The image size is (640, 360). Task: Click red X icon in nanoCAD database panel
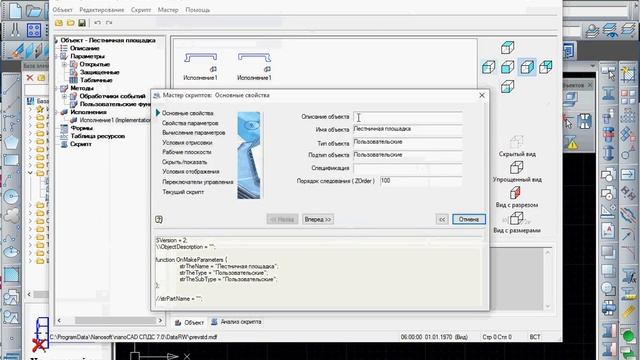30,78
